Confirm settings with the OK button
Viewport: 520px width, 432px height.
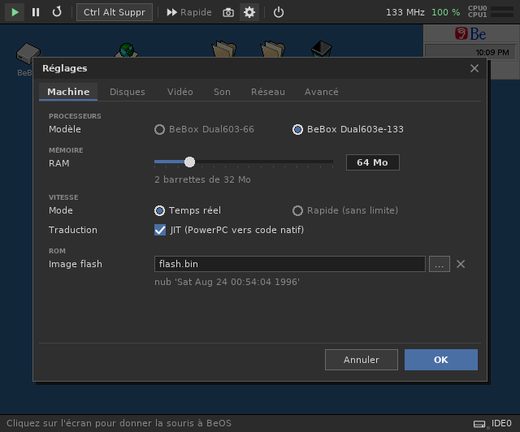click(441, 360)
